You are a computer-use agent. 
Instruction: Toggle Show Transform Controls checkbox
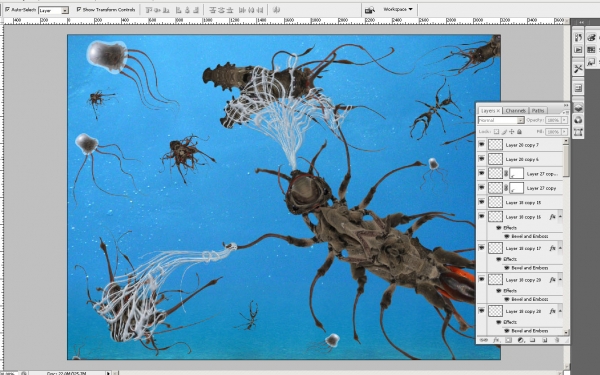tap(79, 10)
